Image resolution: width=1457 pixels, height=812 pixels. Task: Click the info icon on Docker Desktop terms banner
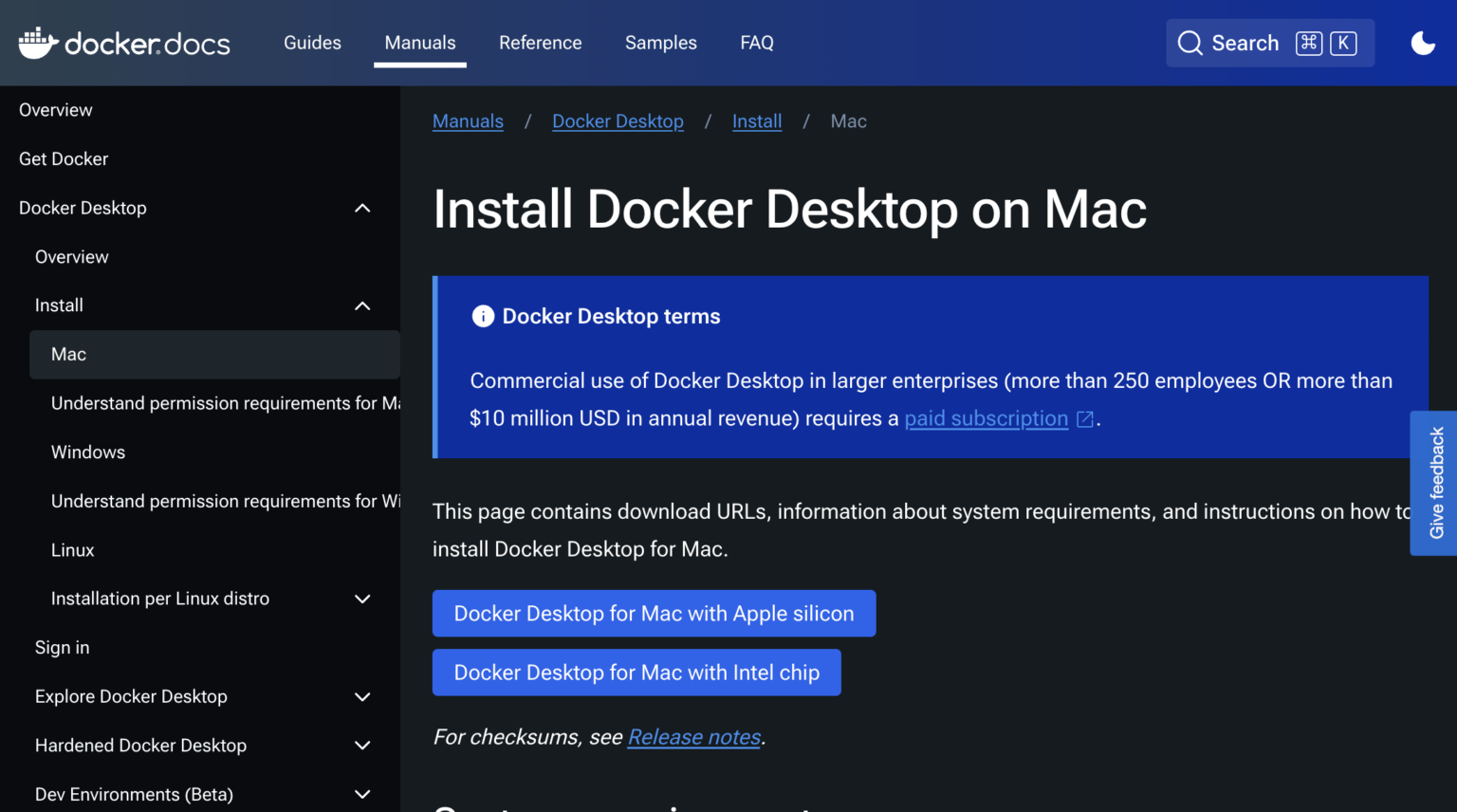pyautogui.click(x=483, y=316)
